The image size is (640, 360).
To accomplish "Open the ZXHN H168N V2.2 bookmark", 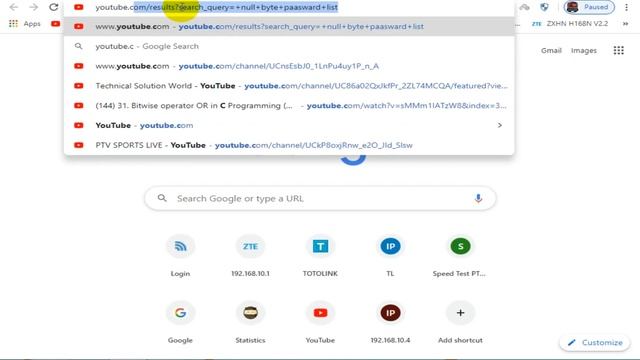I will click(570, 24).
